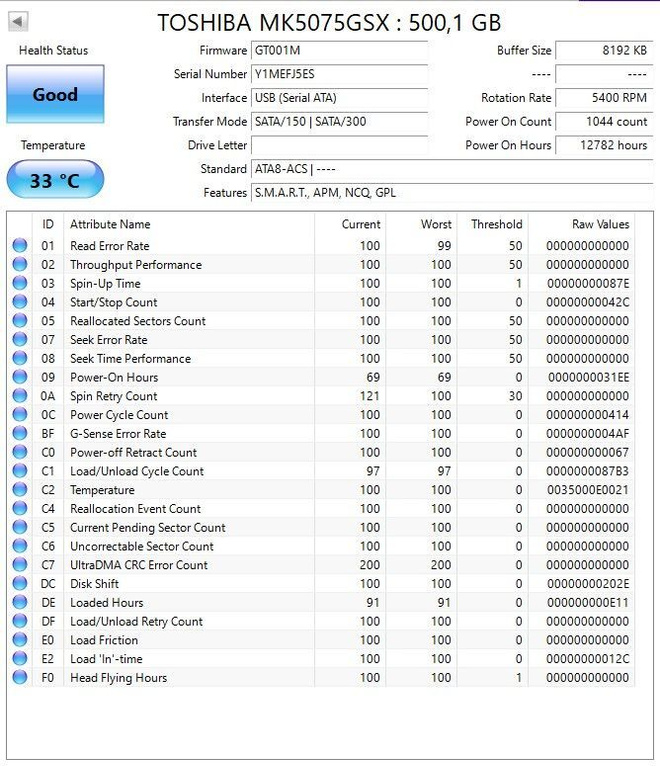Click the status icon for Spin Retry Count
Screen dimensions: 660x766
point(20,396)
